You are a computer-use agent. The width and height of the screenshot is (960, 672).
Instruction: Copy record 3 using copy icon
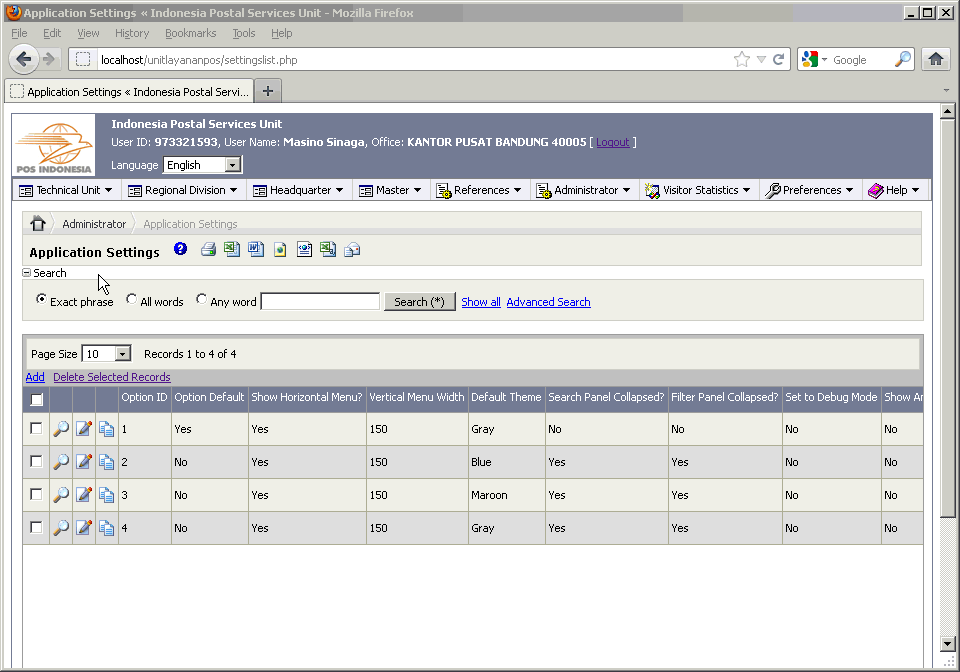[107, 495]
